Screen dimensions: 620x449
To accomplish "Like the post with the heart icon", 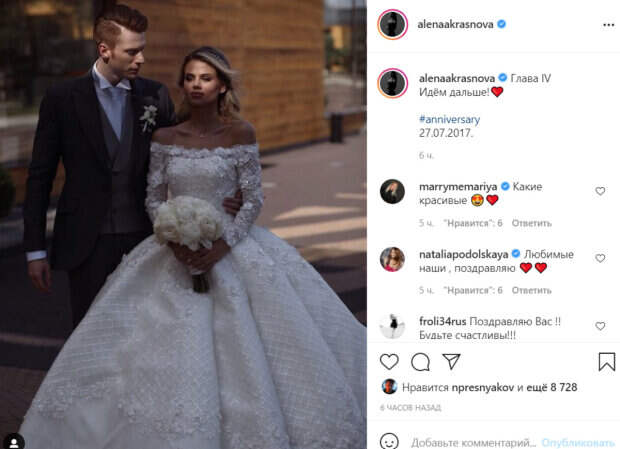I will tap(389, 362).
